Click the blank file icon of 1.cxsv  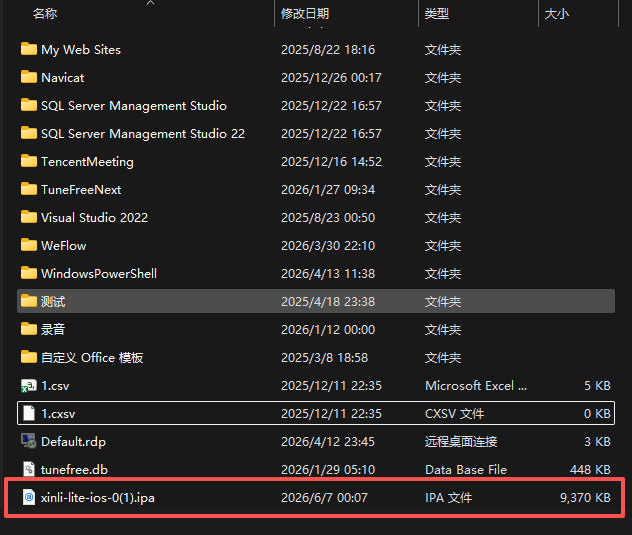tap(29, 413)
